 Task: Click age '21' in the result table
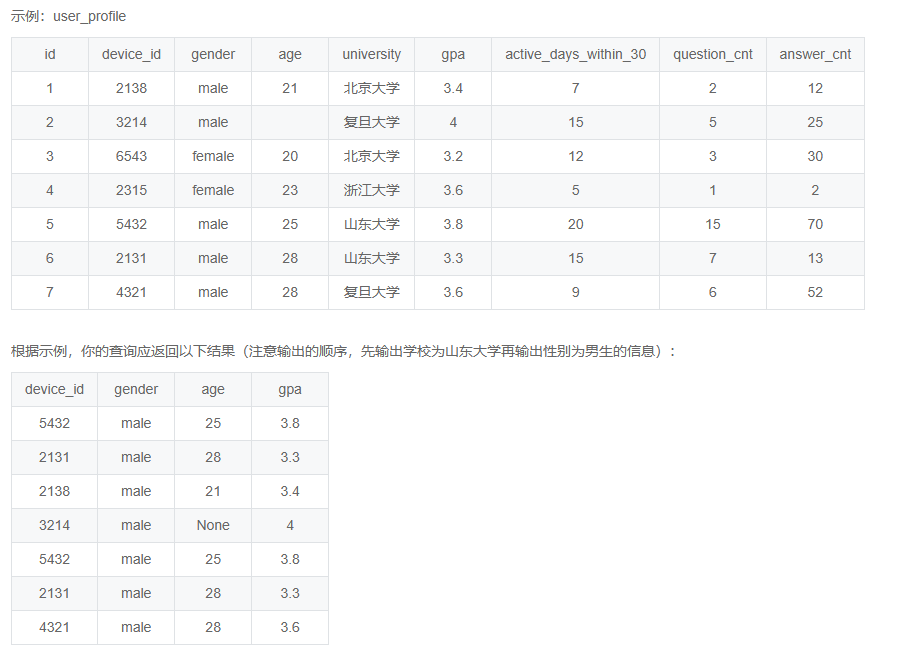(213, 492)
